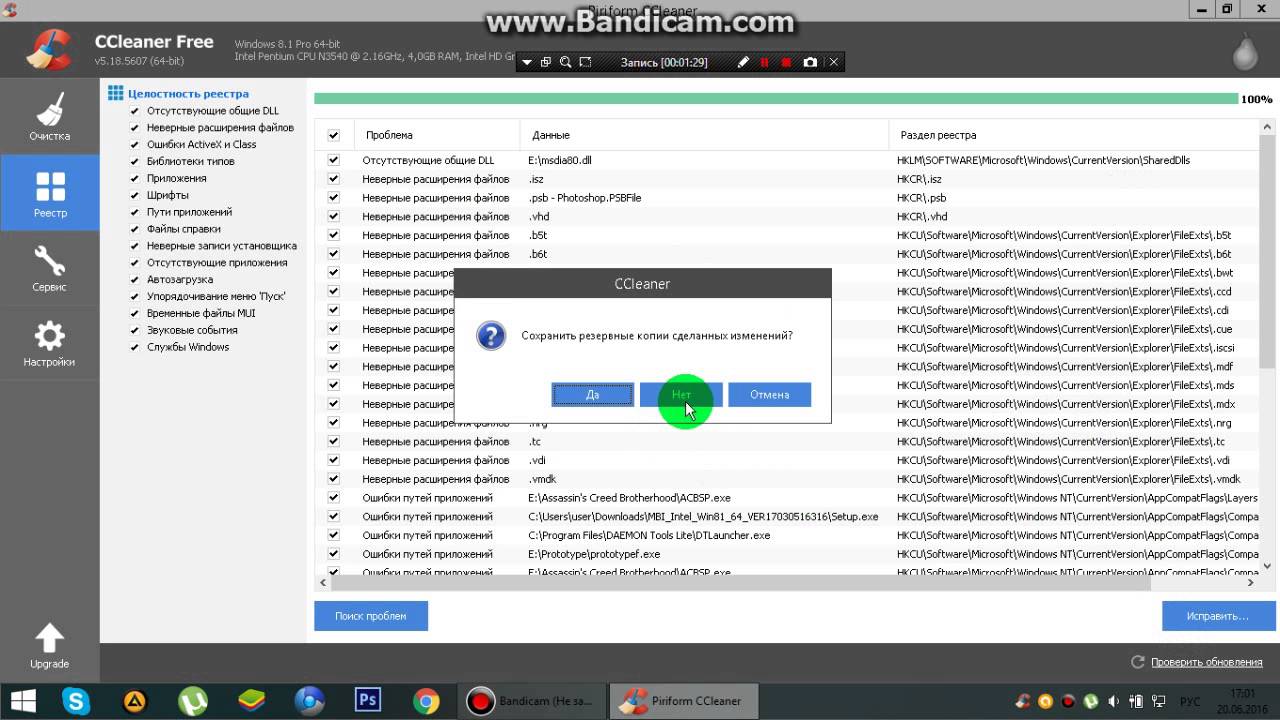Stop the Bandicam recording with the red square

pyautogui.click(x=786, y=62)
